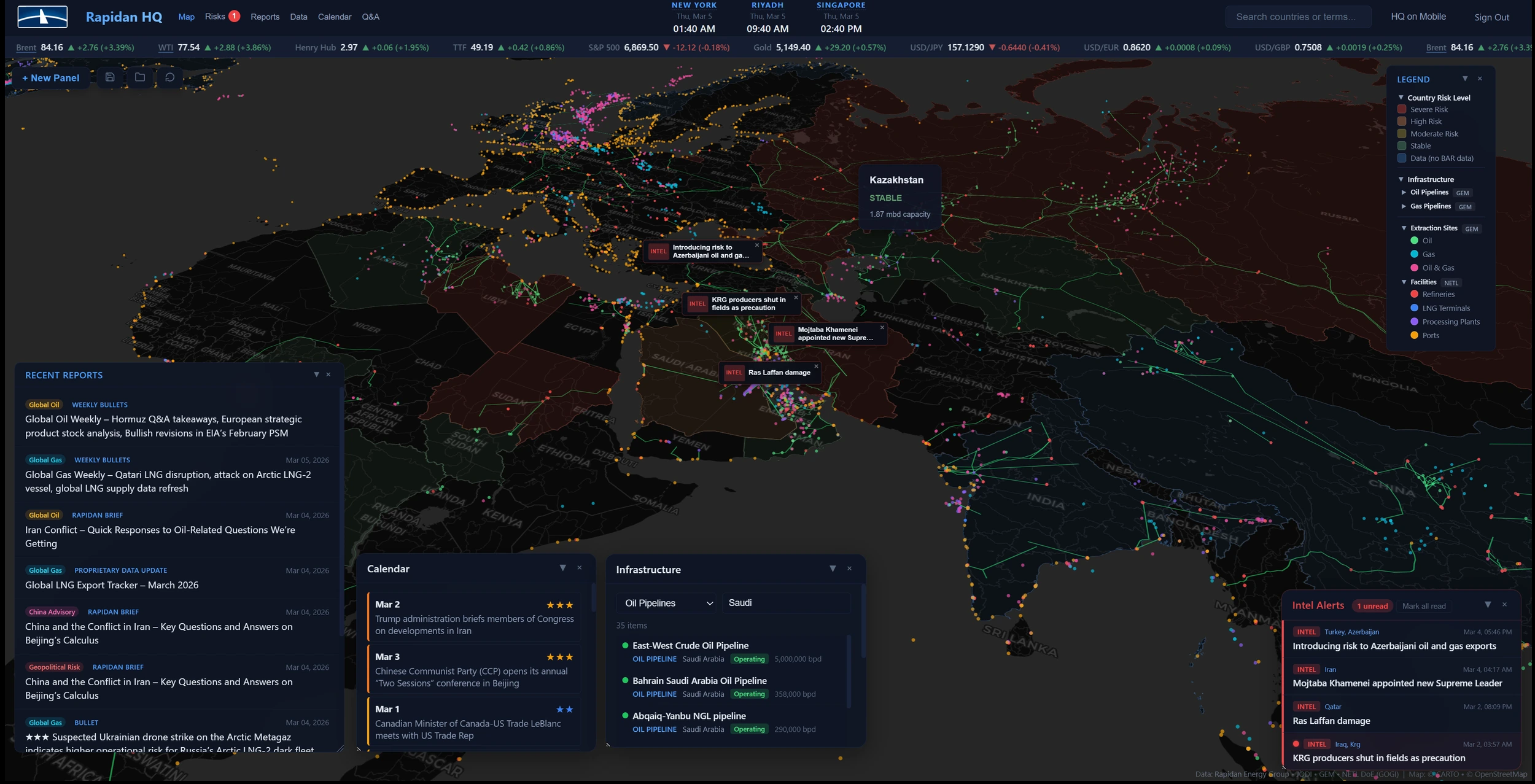Open the Reports menu in the navigation bar
This screenshot has height=784, width=1535.
tap(265, 17)
